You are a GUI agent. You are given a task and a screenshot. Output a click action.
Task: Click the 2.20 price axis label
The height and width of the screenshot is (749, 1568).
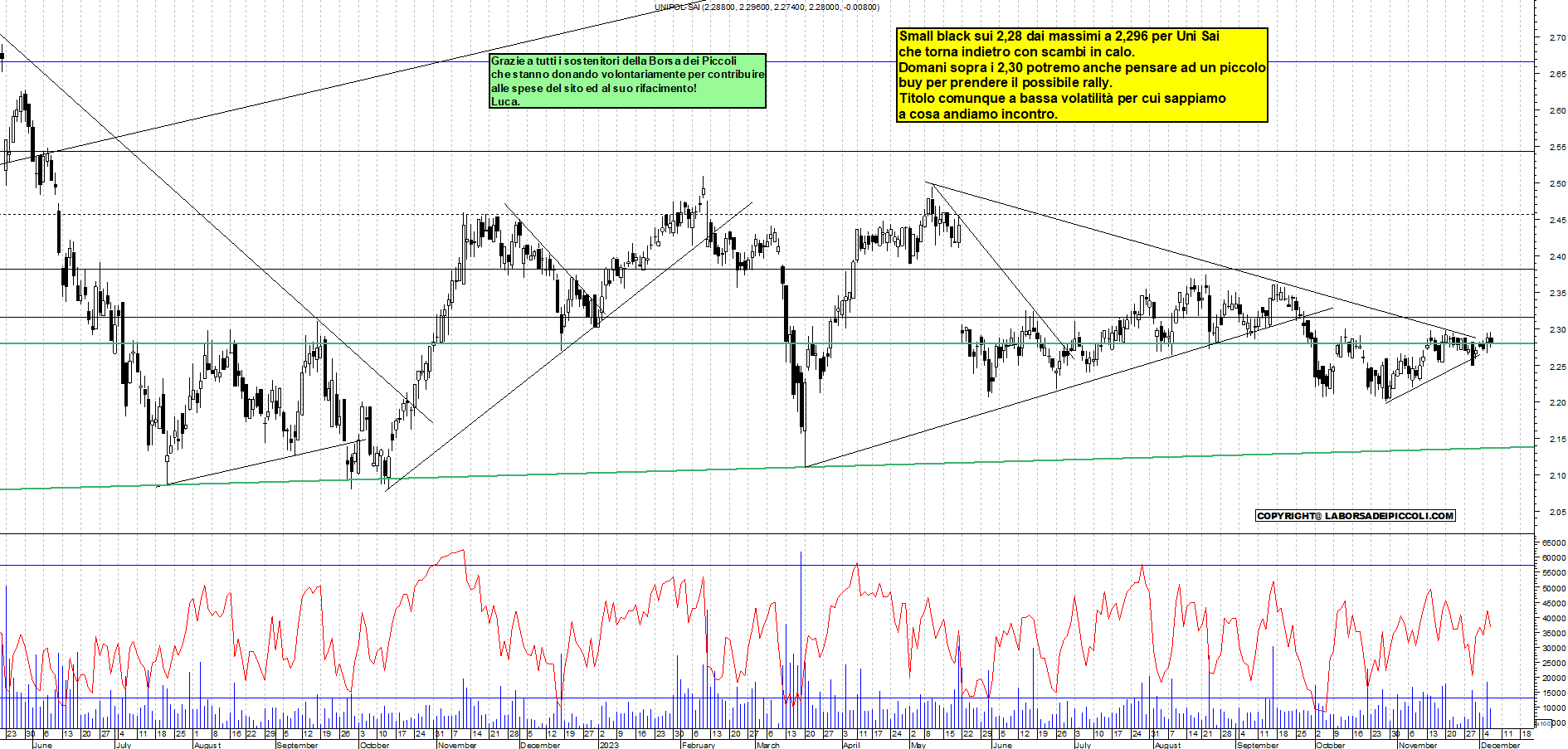point(1557,402)
